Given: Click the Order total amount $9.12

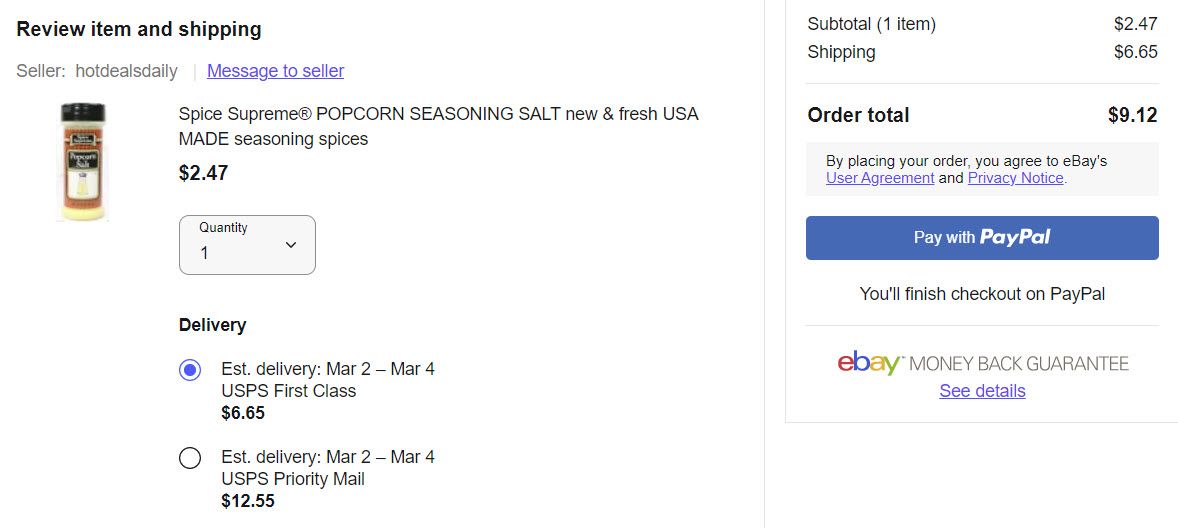Looking at the screenshot, I should [1132, 115].
